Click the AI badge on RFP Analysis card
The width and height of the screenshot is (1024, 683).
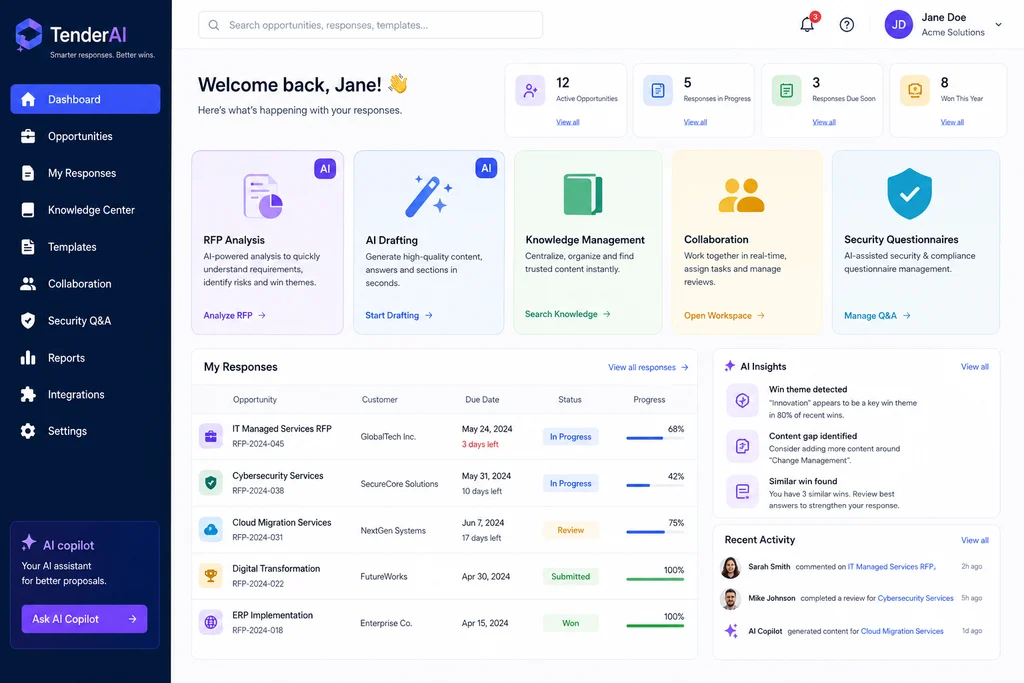pos(325,168)
